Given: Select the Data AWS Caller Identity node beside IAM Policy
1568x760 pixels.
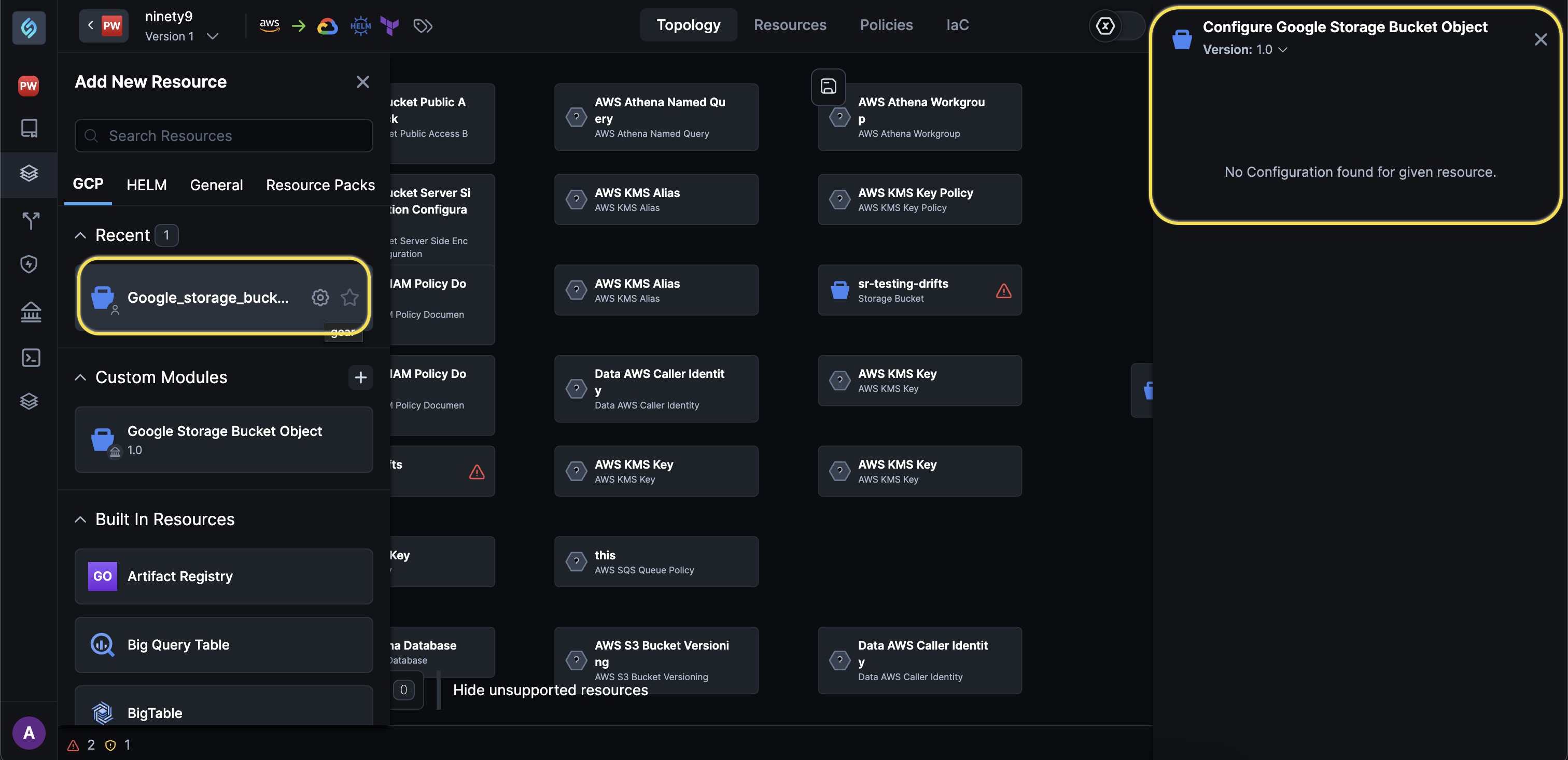Looking at the screenshot, I should [656, 389].
